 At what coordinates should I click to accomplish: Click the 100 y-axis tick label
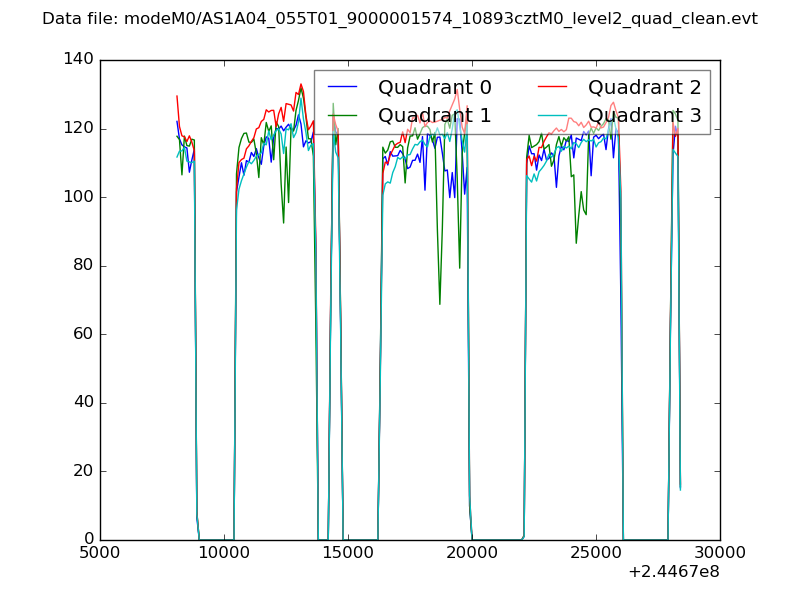[x=78, y=197]
